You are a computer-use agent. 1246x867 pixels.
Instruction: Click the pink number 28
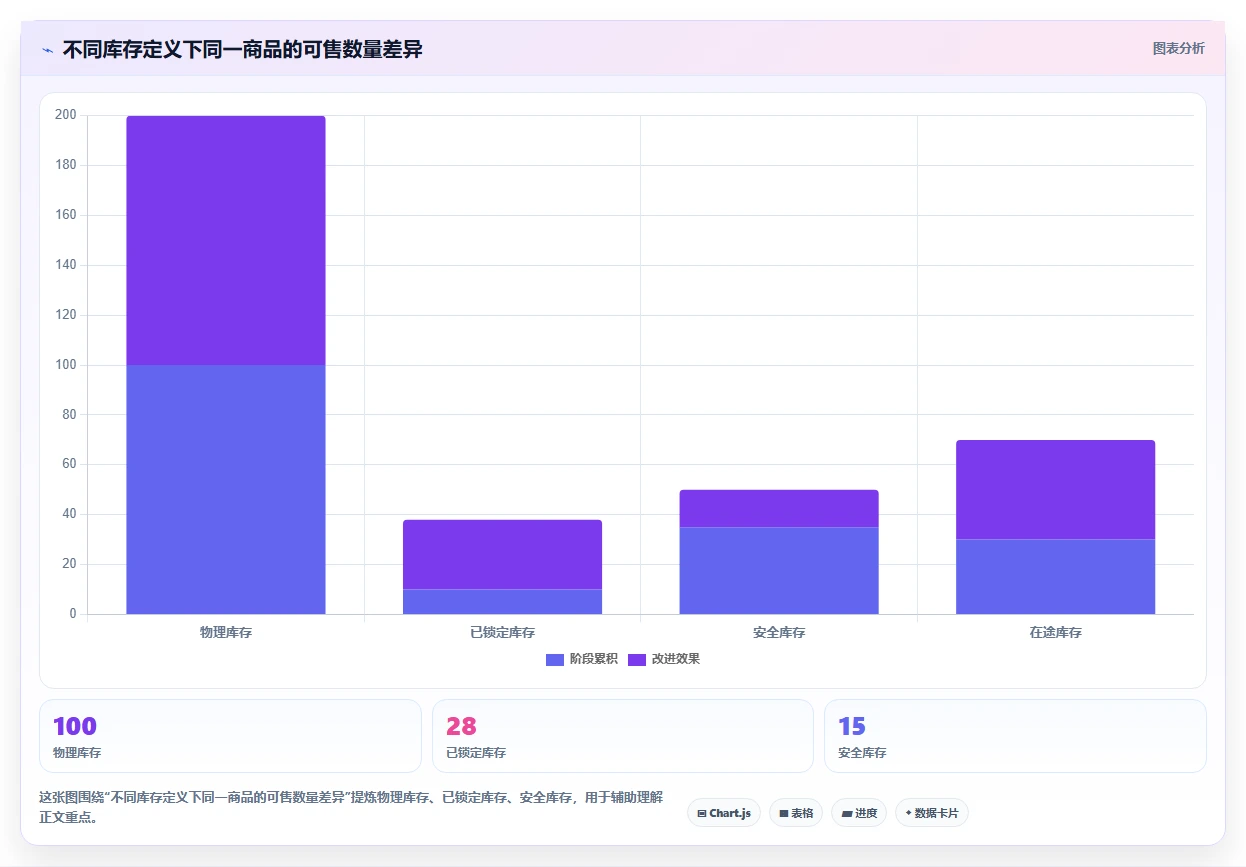461,726
